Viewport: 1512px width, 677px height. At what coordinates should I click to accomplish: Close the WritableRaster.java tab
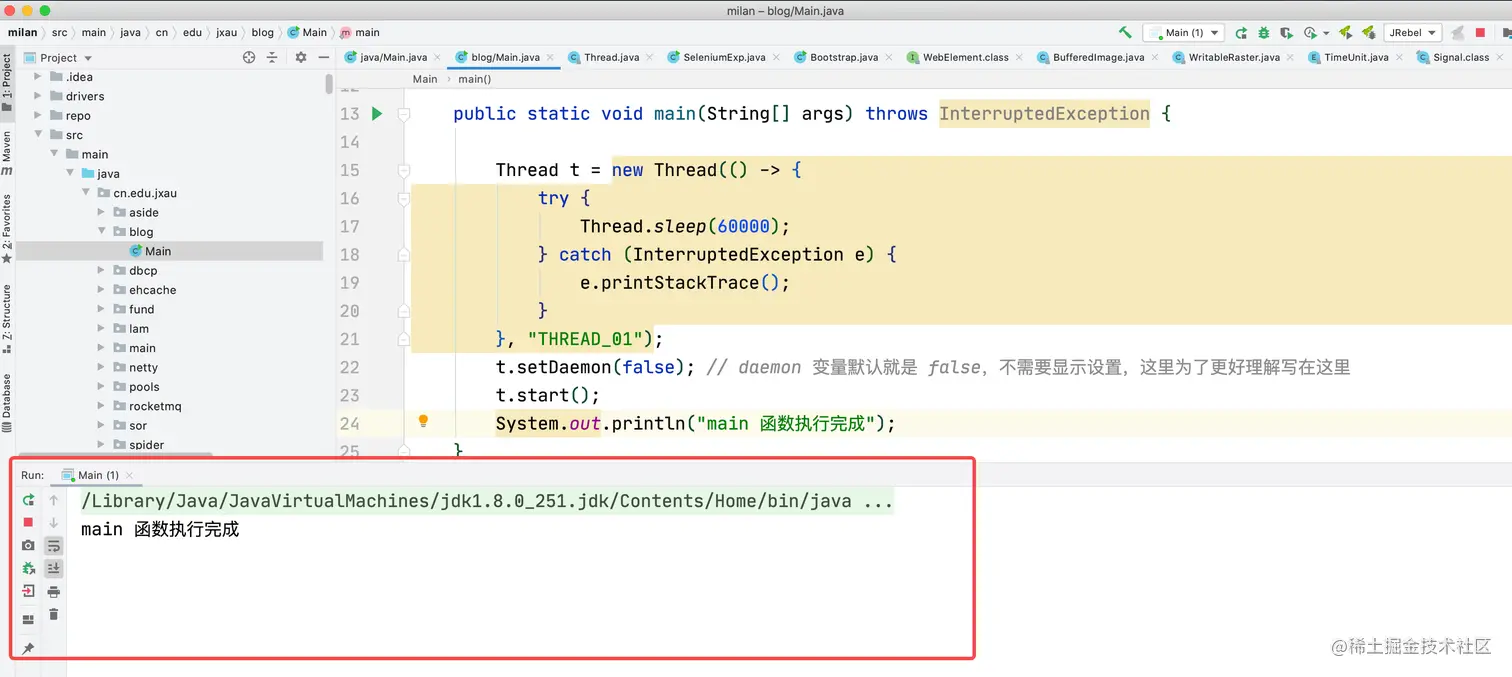(x=1290, y=58)
